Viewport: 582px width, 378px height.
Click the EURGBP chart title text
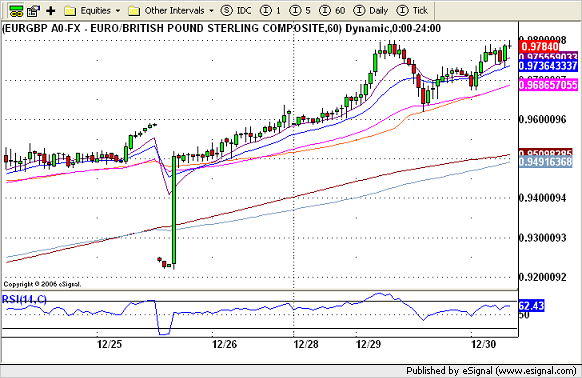tap(222, 29)
